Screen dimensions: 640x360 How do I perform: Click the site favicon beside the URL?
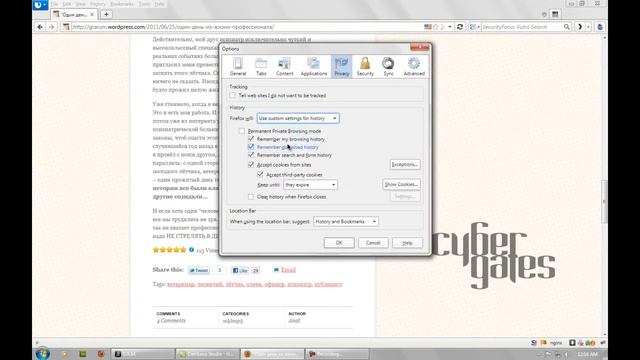pos(66,27)
